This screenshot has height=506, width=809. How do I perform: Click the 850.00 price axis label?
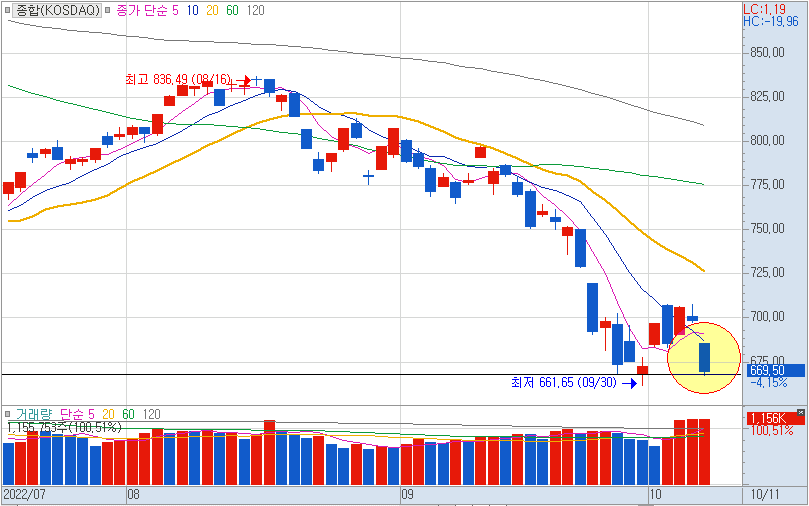point(767,53)
